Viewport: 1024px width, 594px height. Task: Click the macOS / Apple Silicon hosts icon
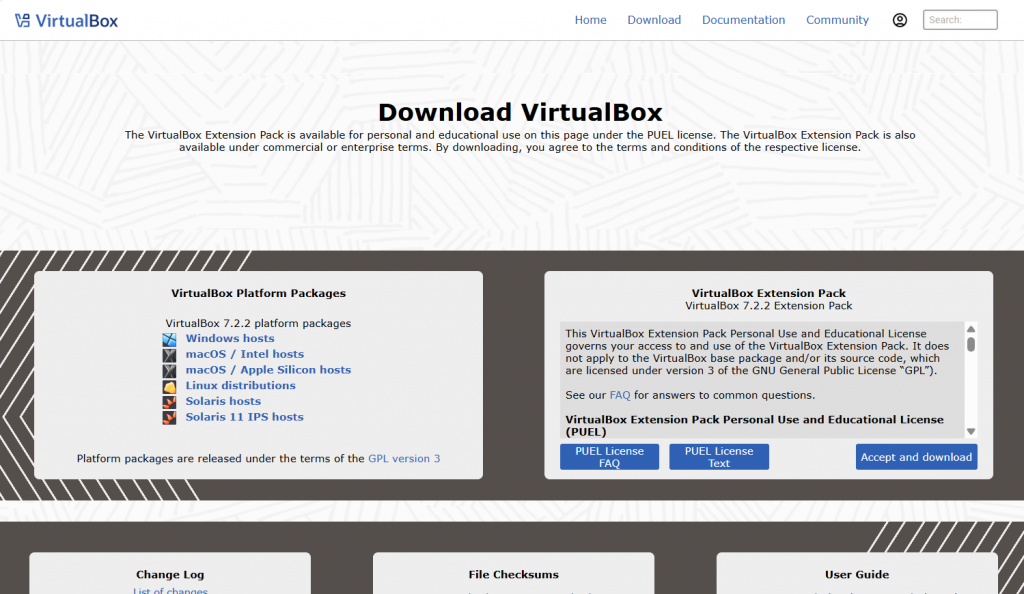point(169,371)
